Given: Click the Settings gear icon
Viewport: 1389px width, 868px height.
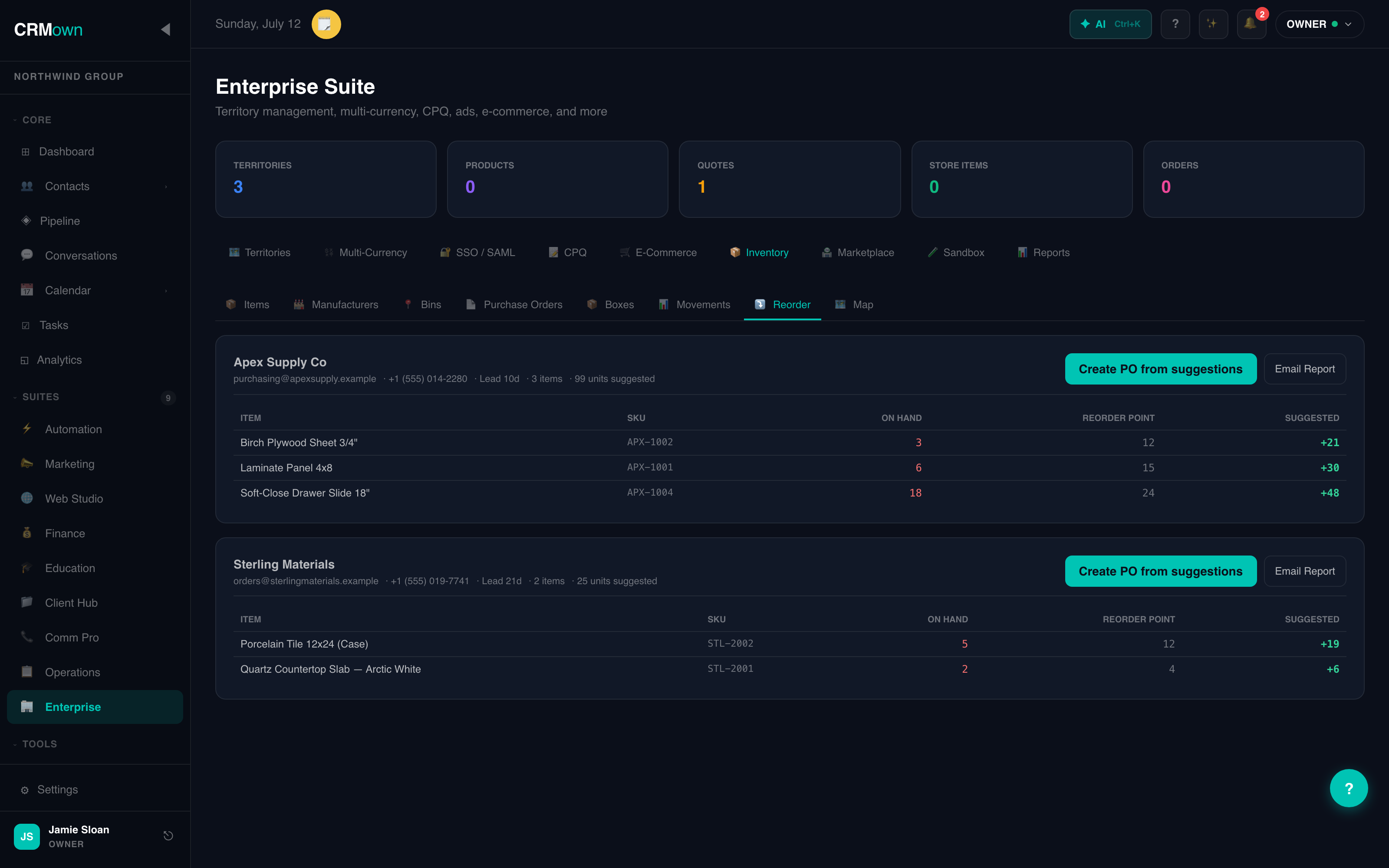Looking at the screenshot, I should tap(25, 790).
